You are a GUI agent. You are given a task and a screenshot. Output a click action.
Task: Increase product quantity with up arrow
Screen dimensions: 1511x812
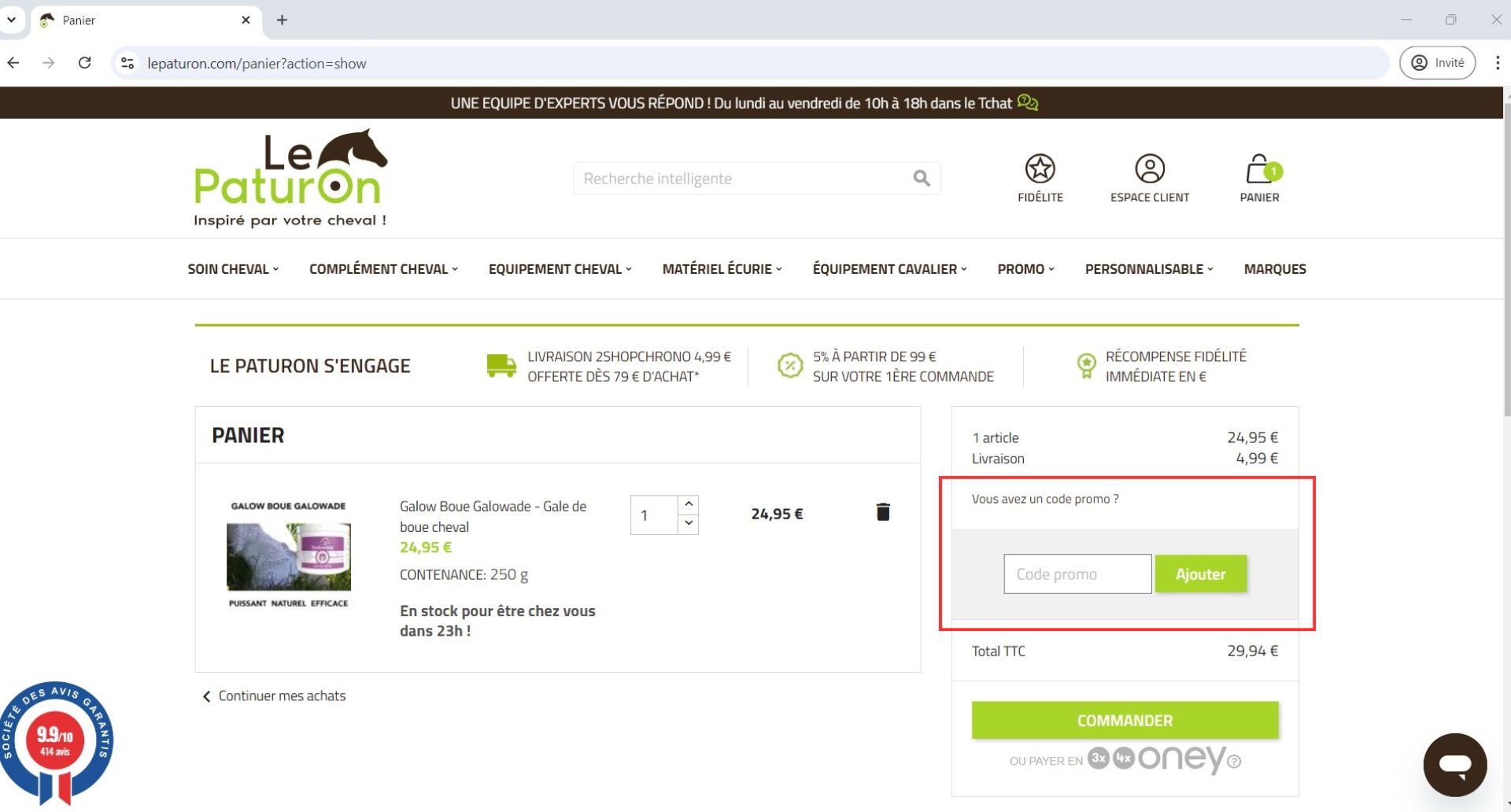pos(689,504)
